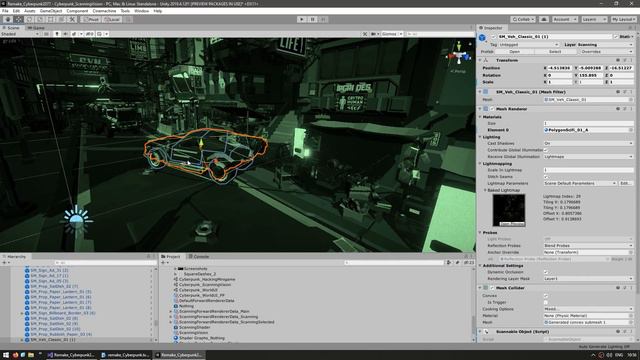This screenshot has width=640, height=360.
Task: Toggle the object active checkbox
Action: pos(493,37)
